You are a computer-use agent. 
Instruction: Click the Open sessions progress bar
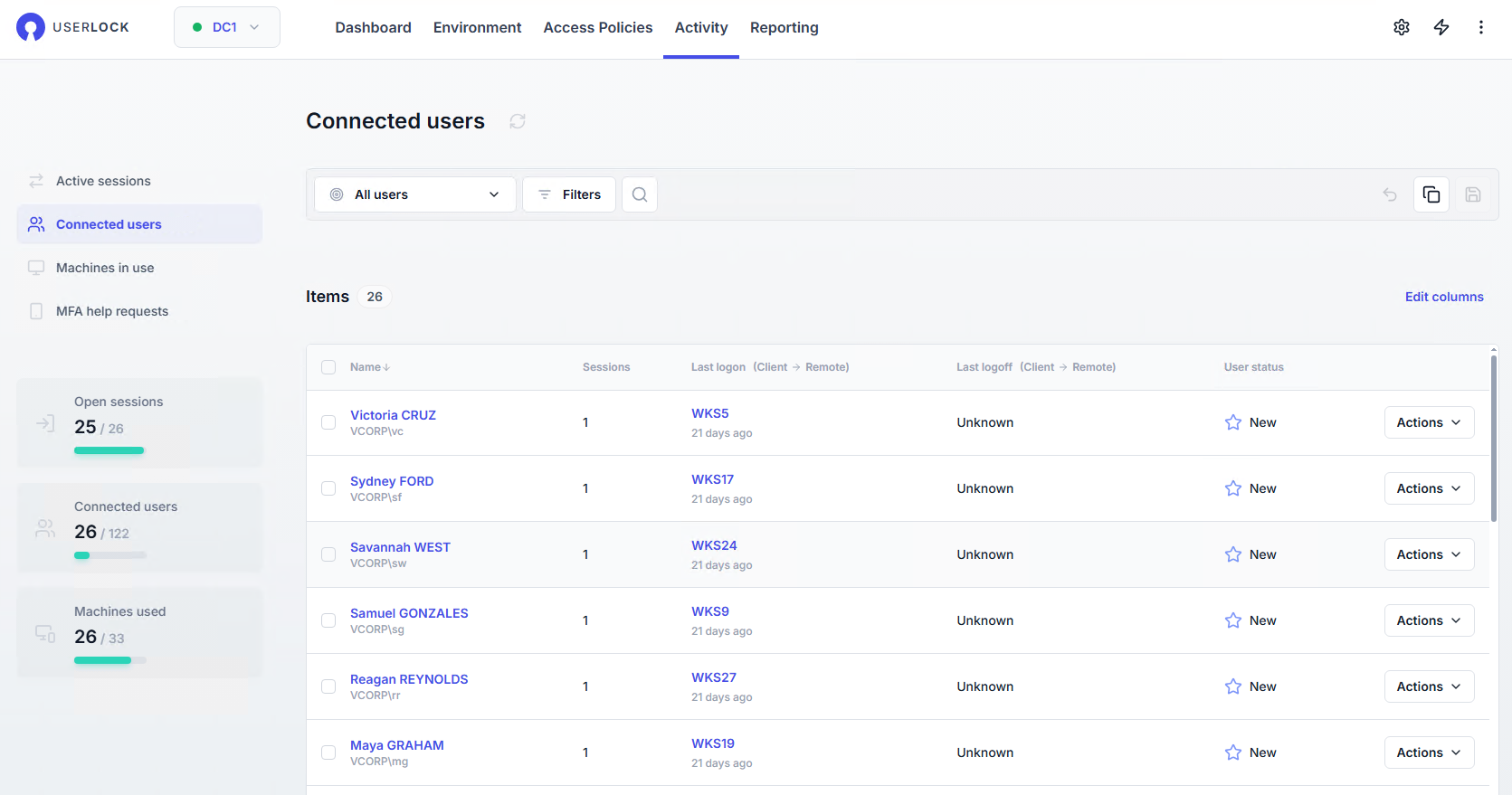coord(109,450)
